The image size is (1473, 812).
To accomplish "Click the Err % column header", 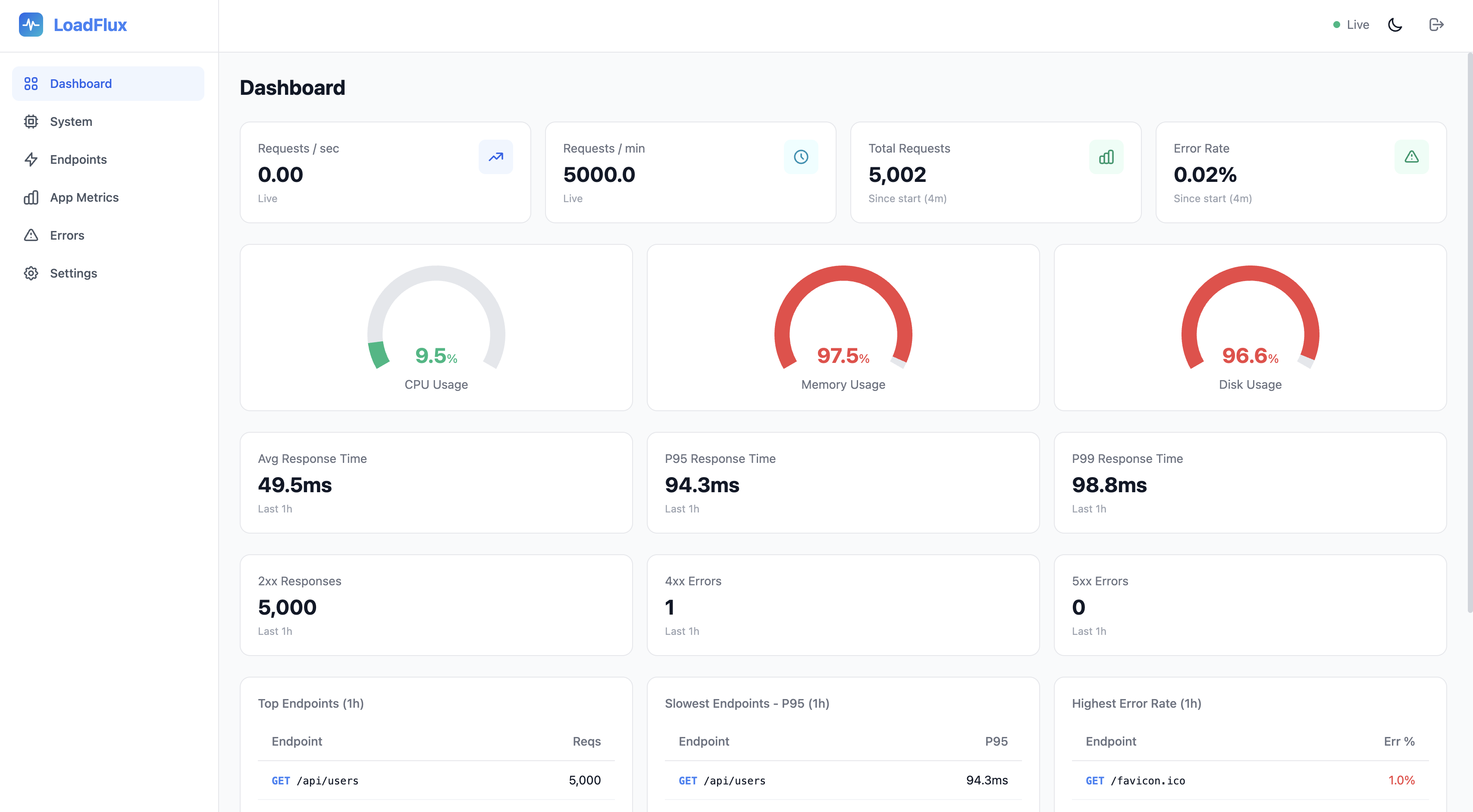I will [x=1399, y=741].
